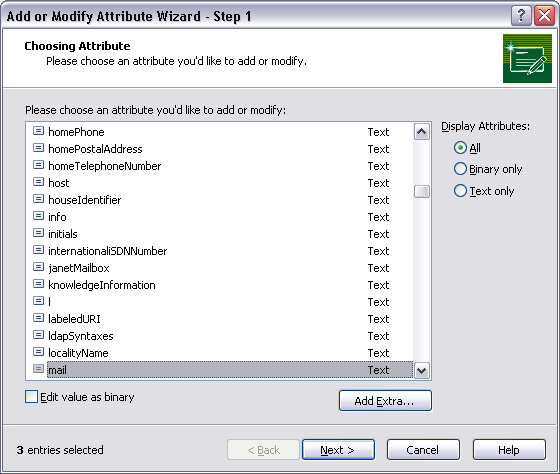
Task: Select knowledgeInformation attribute row
Action: click(x=219, y=285)
